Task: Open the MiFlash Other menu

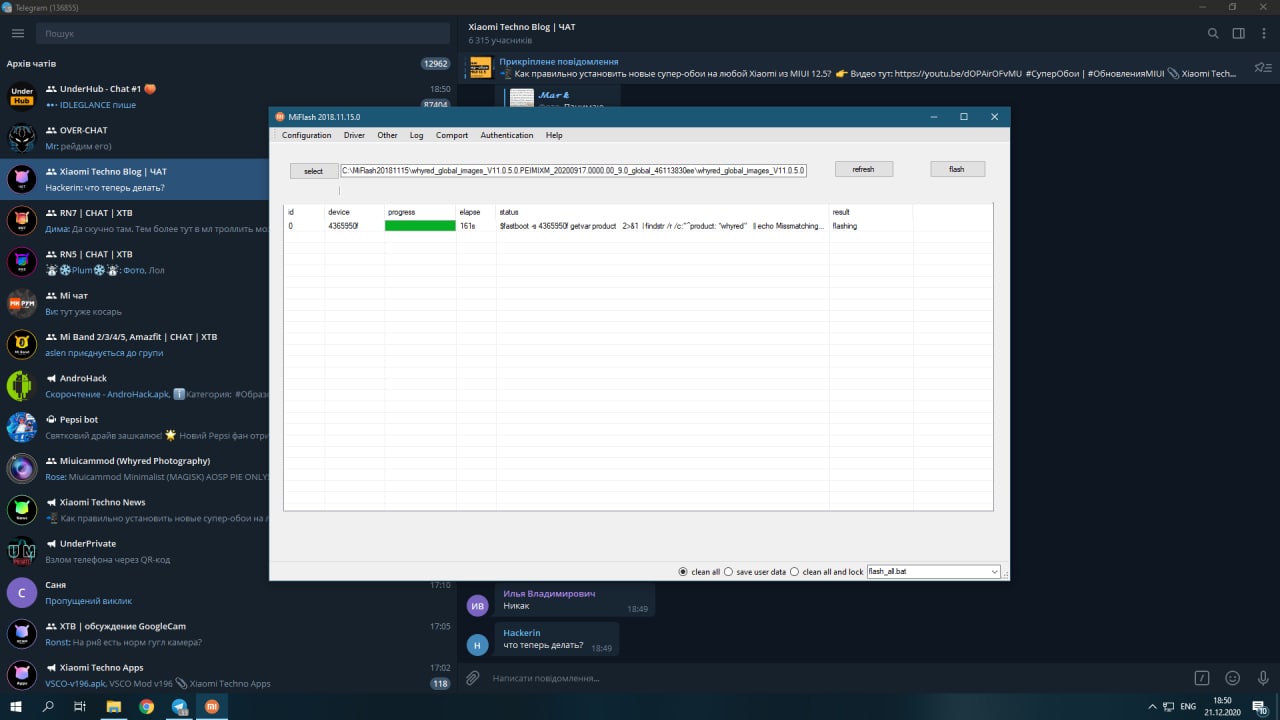Action: [387, 135]
